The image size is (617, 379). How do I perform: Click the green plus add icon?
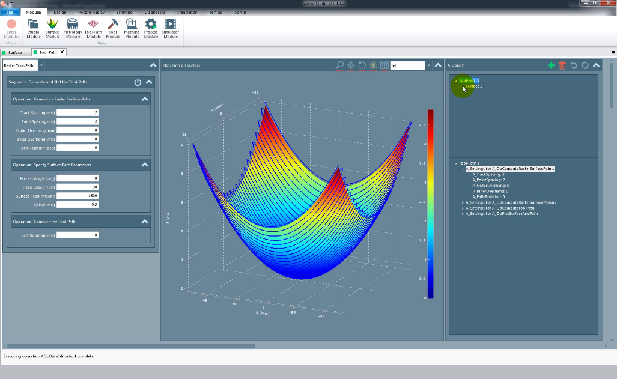(551, 65)
